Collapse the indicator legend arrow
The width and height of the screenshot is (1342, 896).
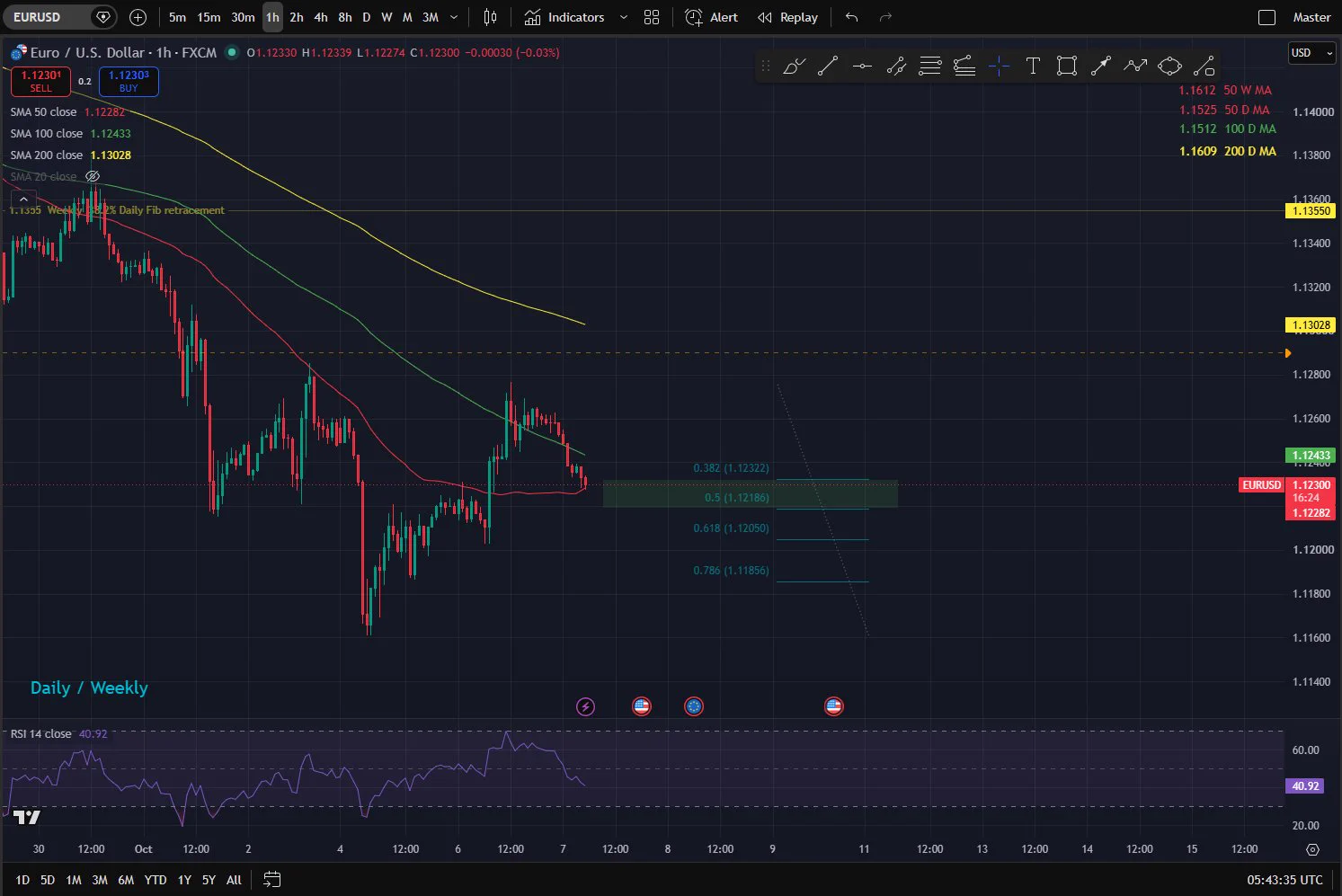[x=22, y=199]
